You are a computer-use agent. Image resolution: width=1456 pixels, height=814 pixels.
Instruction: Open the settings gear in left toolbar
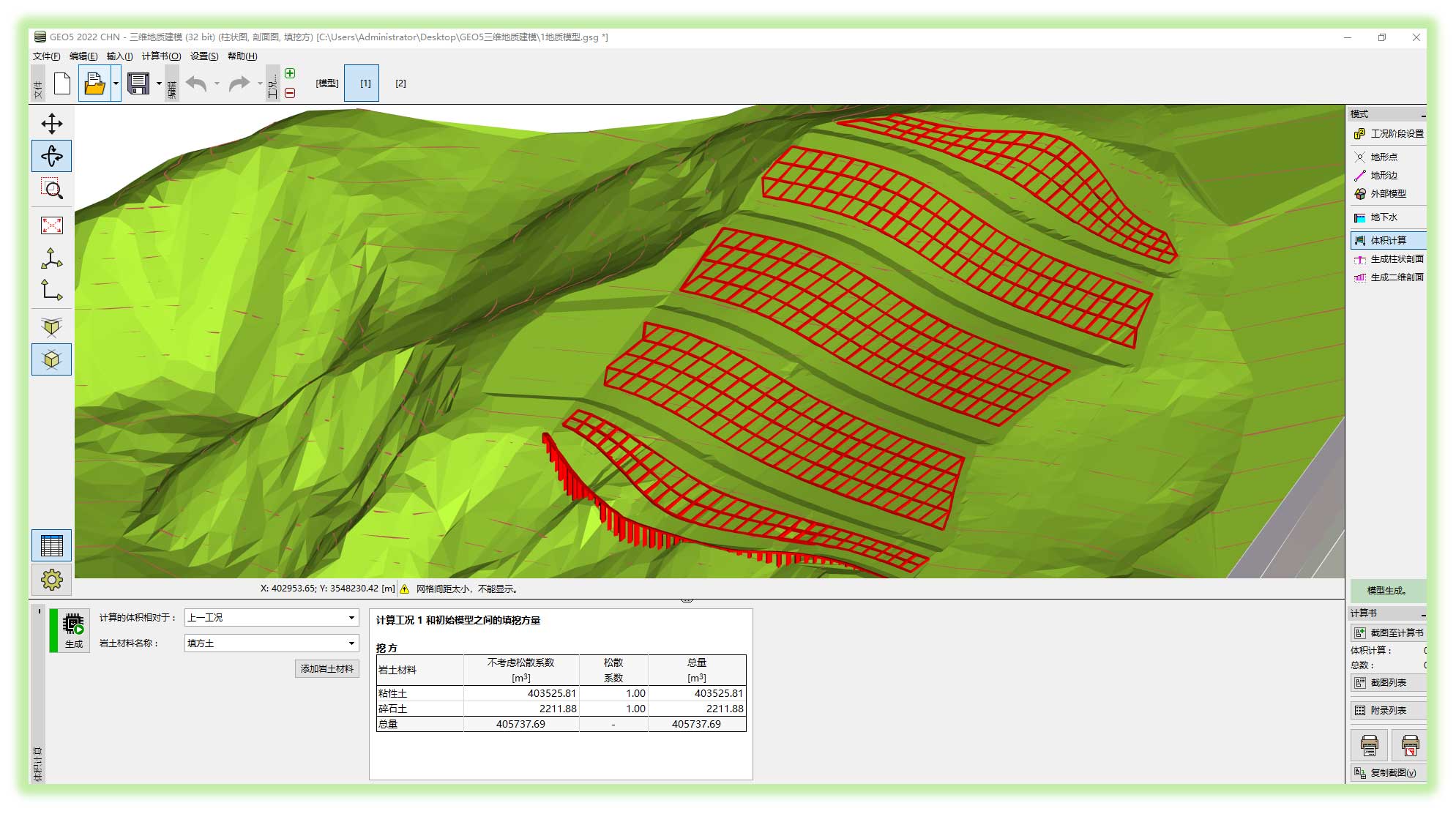(51, 580)
